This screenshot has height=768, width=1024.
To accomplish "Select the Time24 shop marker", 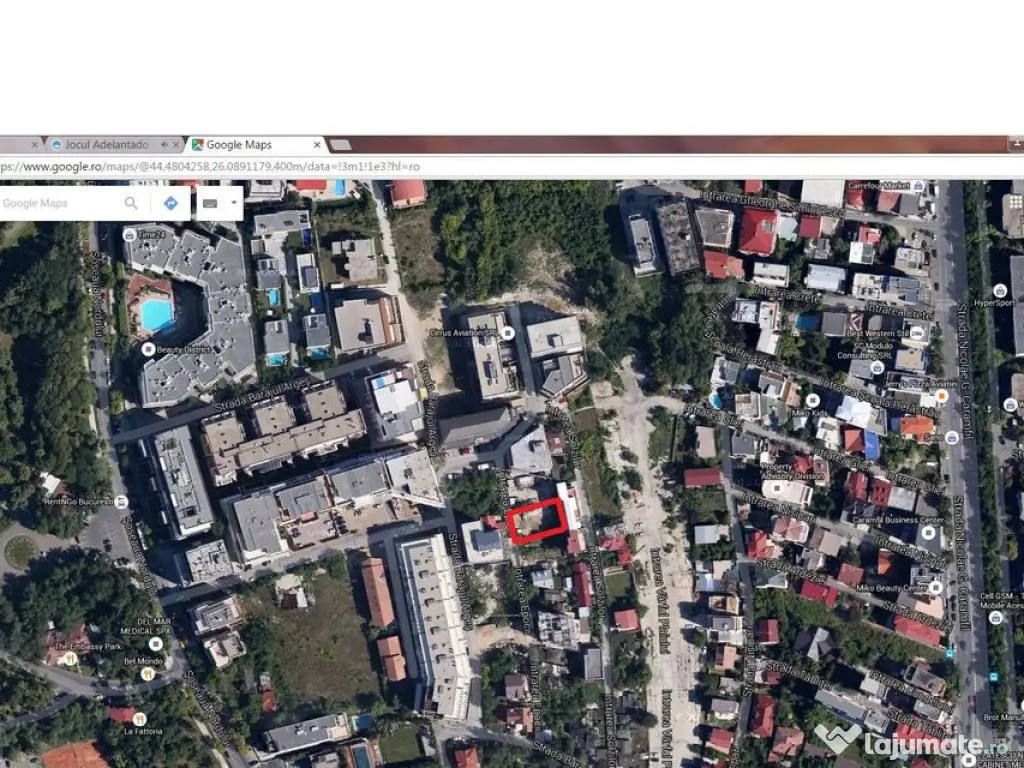I will pyautogui.click(x=130, y=234).
